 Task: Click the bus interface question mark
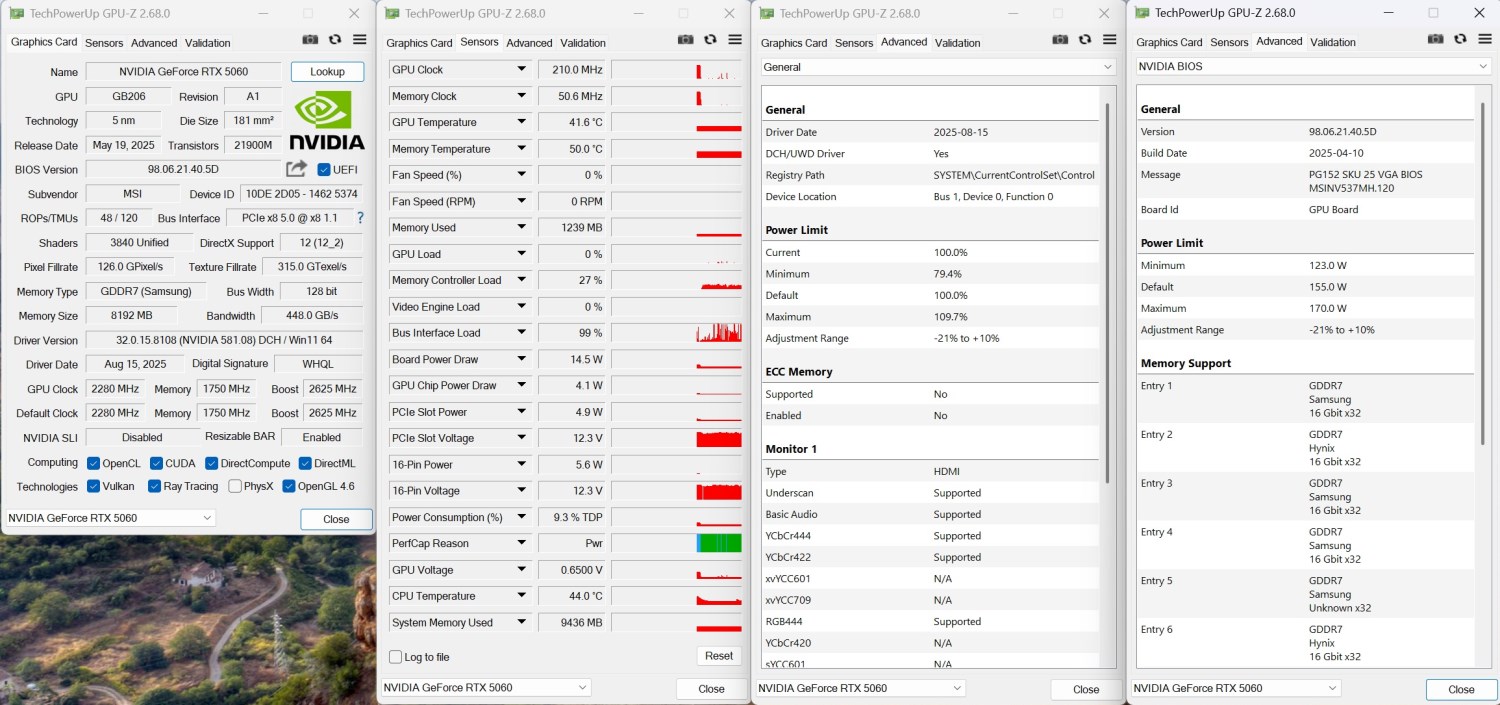coord(360,218)
